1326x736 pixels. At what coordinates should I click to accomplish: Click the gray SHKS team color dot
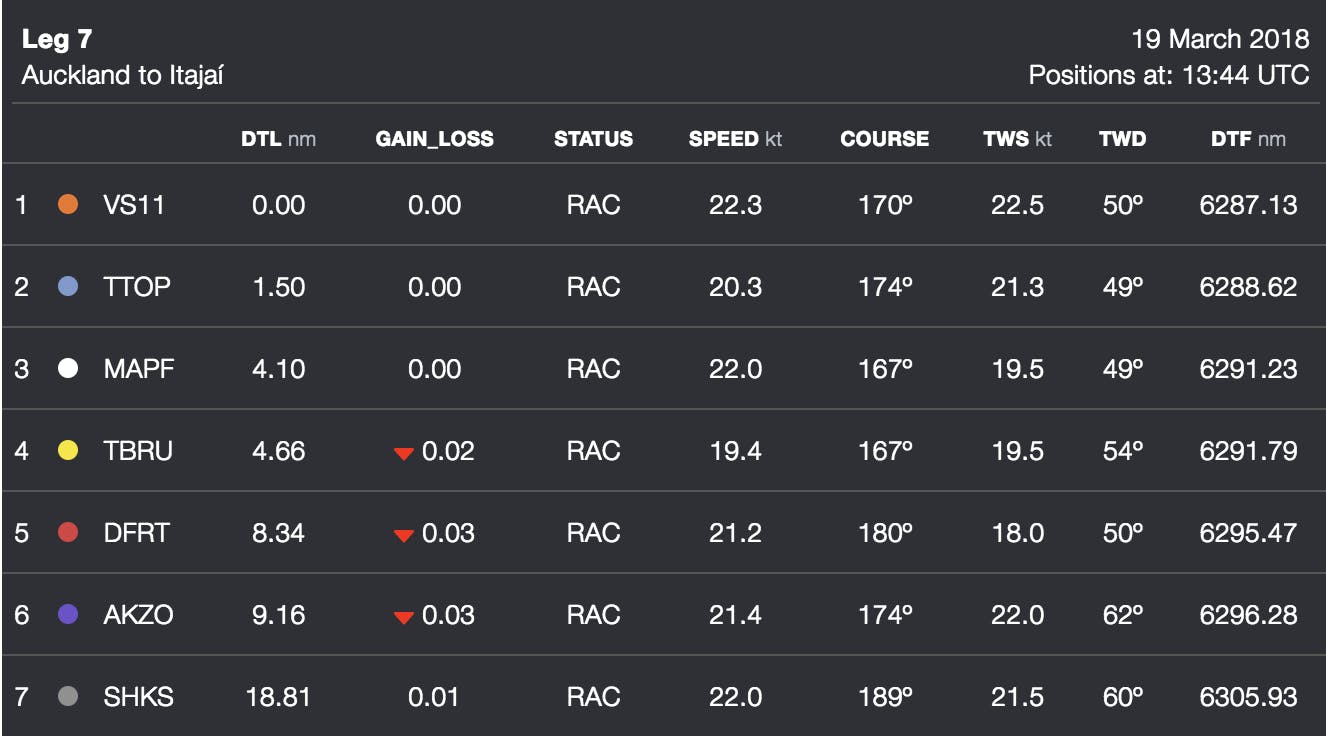click(69, 697)
